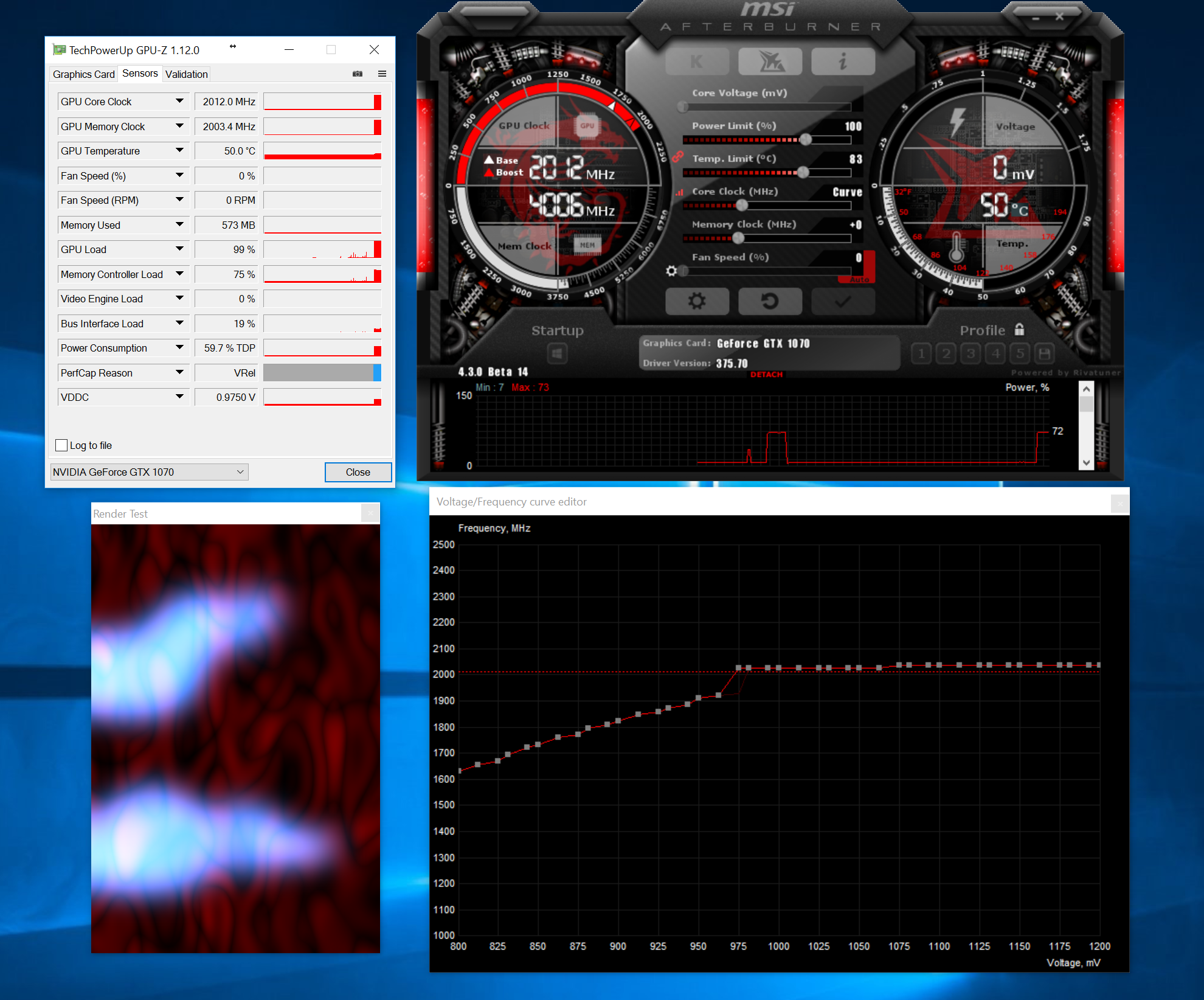This screenshot has width=1204, height=1000.
Task: Expand the GPU Core Clock sensor dropdown
Action: click(x=179, y=101)
